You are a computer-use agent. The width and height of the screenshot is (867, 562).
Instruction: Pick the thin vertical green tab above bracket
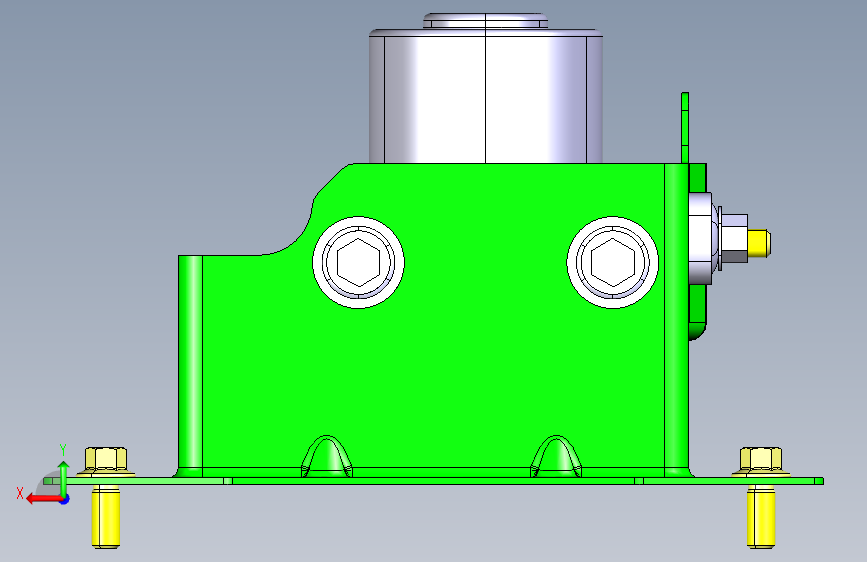pyautogui.click(x=685, y=128)
